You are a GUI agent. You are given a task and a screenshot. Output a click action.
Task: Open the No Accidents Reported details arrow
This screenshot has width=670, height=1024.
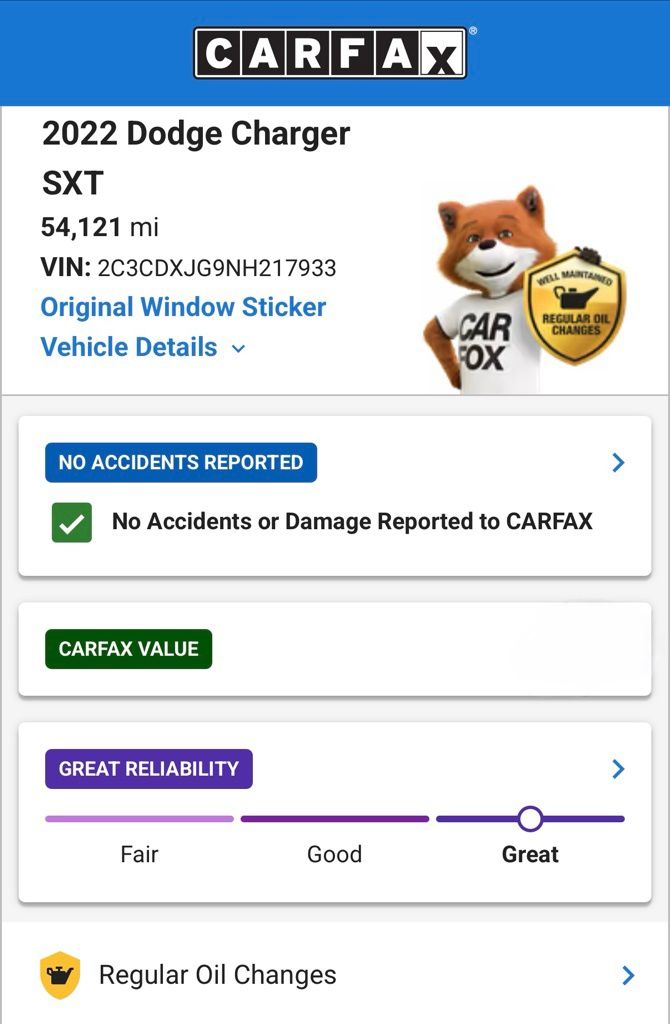click(x=618, y=462)
